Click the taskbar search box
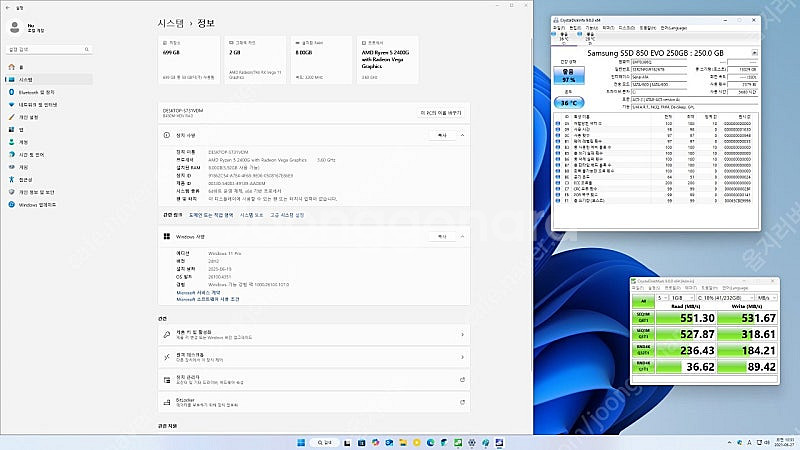The image size is (800, 450). click(x=324, y=442)
